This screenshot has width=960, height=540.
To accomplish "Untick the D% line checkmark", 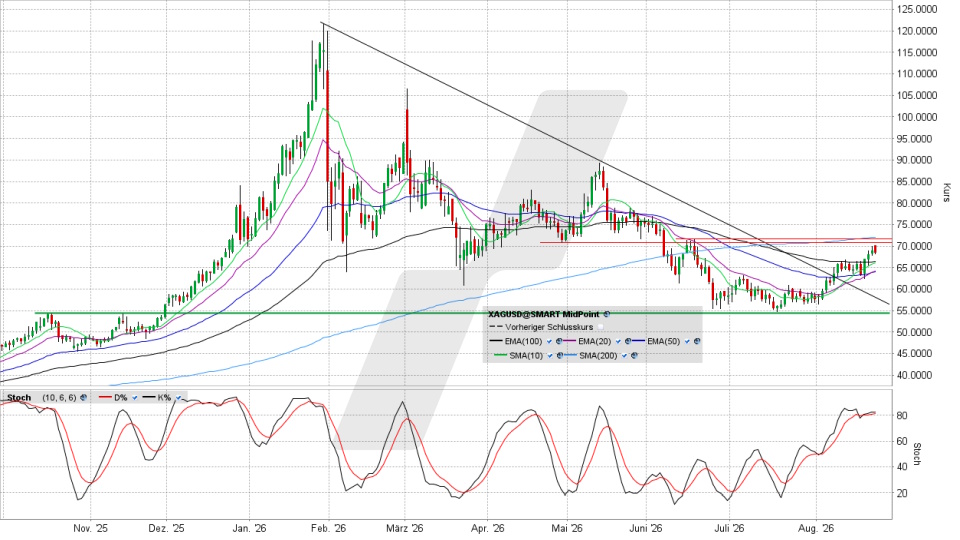I will pyautogui.click(x=135, y=397).
